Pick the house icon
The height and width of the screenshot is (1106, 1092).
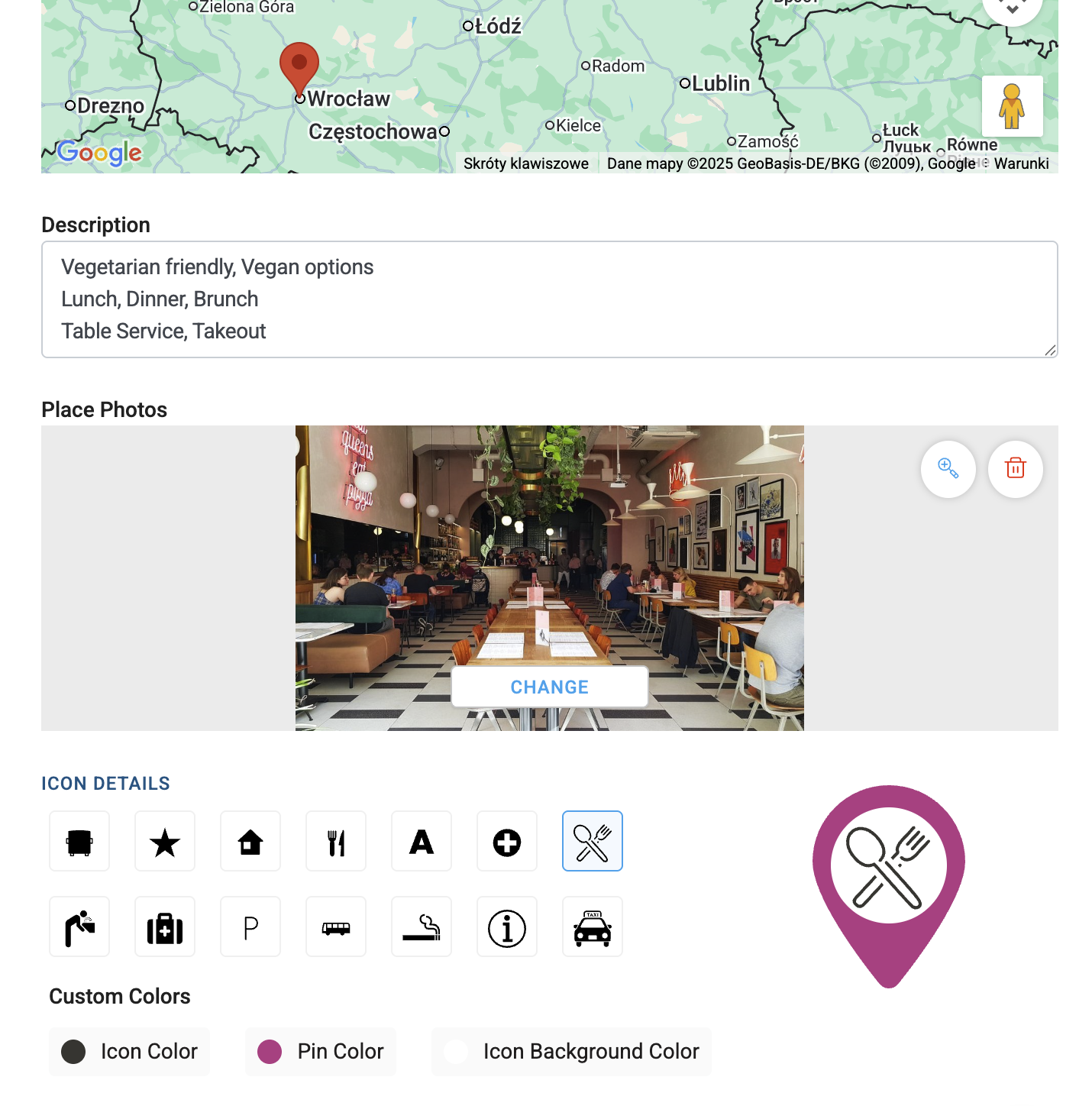250,841
